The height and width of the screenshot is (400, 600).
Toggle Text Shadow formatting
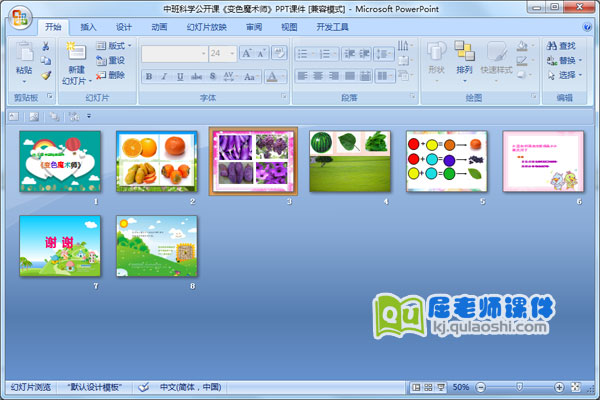[x=213, y=77]
